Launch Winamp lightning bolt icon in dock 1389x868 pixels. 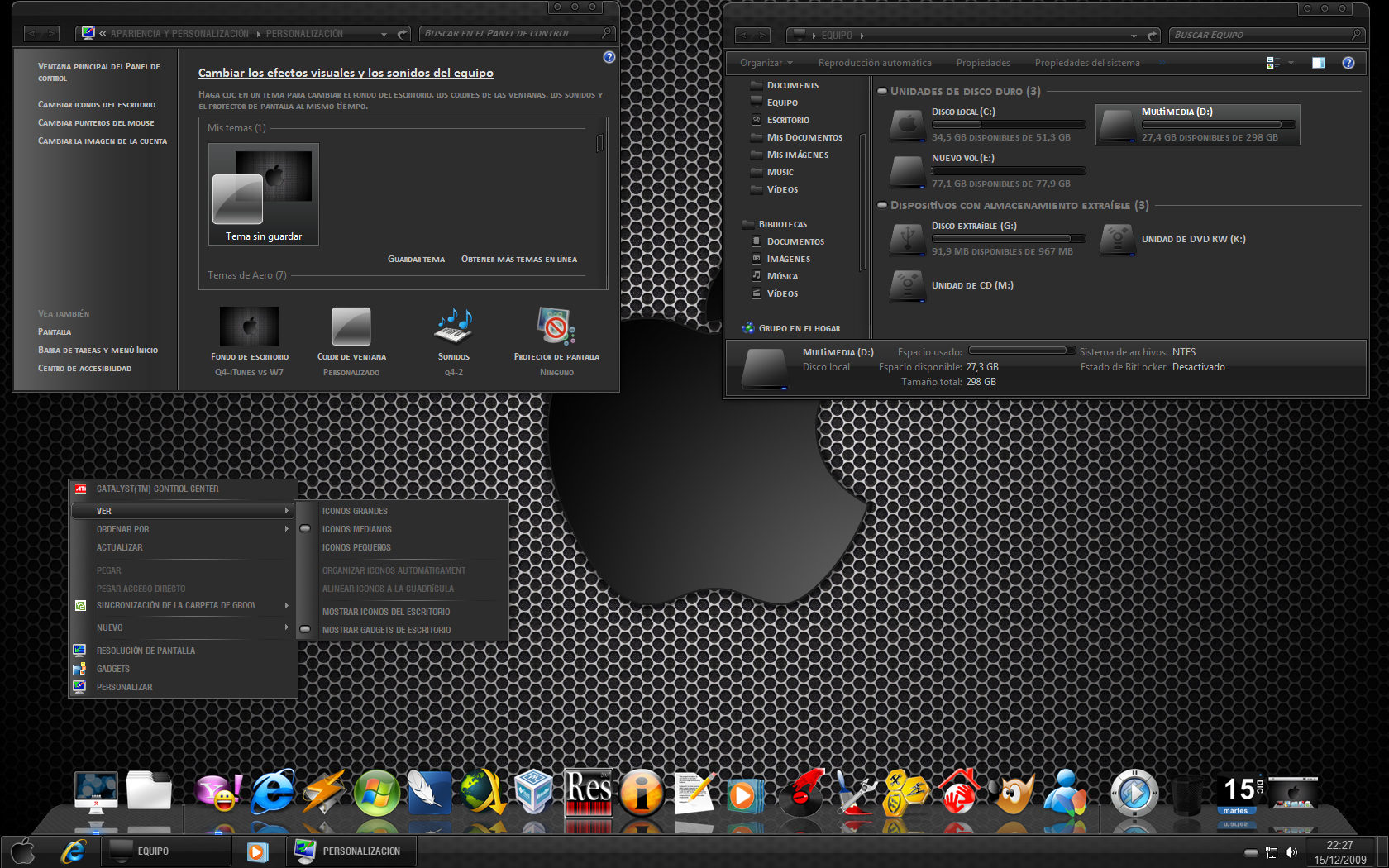[323, 792]
